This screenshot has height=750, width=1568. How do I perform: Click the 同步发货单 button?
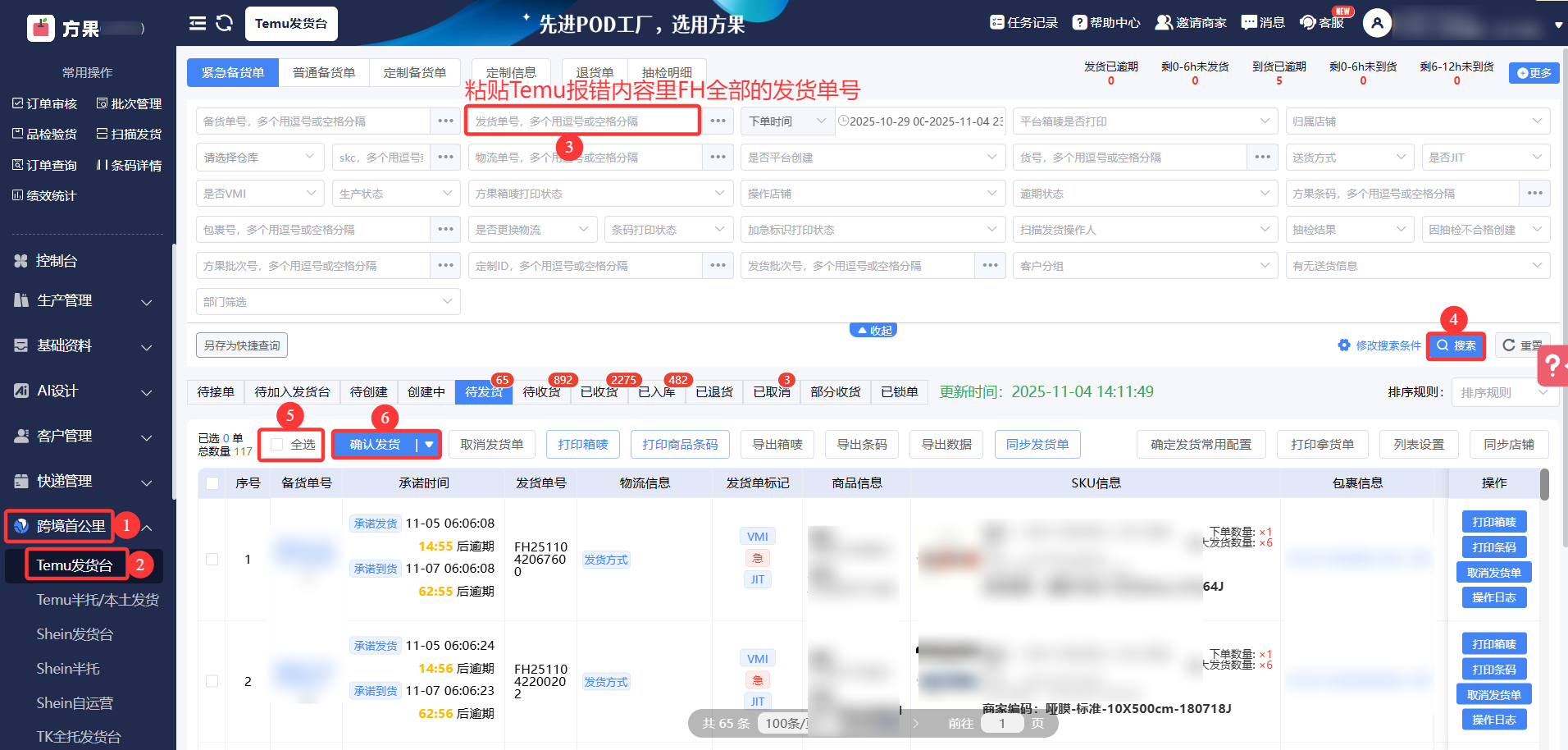(1037, 445)
